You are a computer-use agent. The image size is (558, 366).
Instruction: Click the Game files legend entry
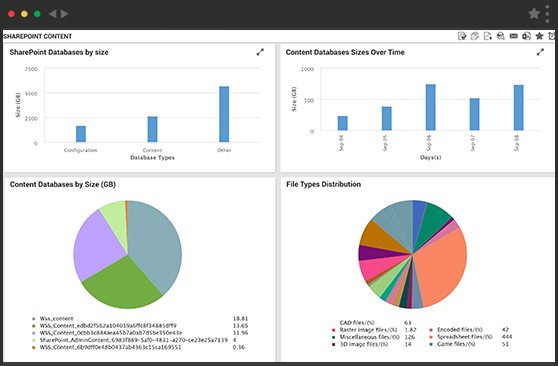[456, 344]
